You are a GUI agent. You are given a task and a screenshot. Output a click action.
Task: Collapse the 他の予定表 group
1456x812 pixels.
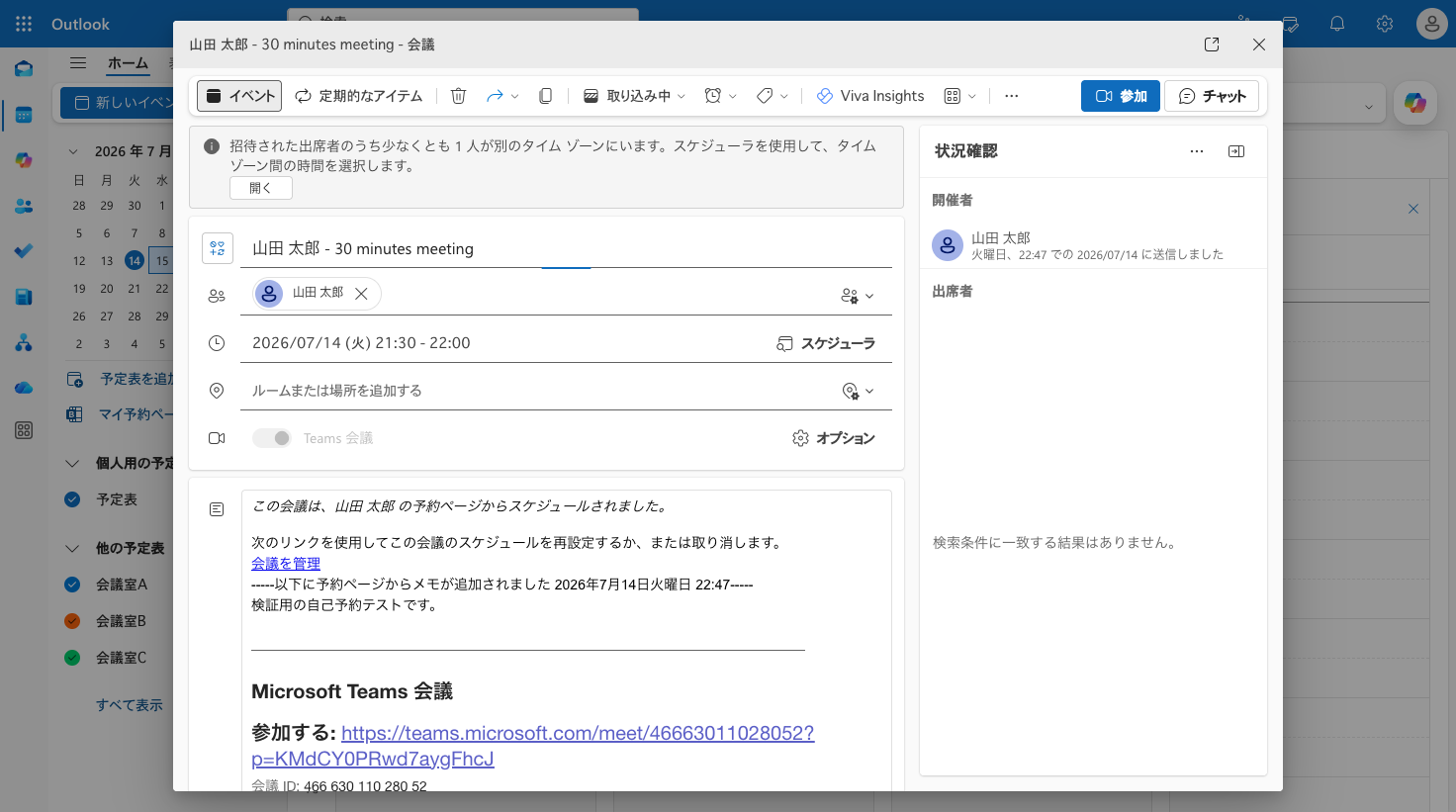[72, 548]
